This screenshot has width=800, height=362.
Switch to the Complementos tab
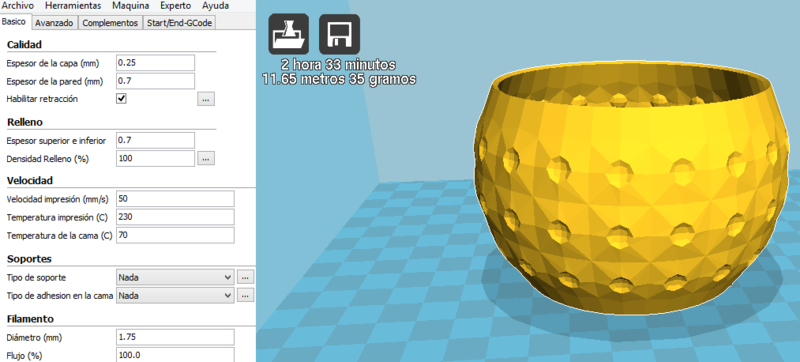110,23
